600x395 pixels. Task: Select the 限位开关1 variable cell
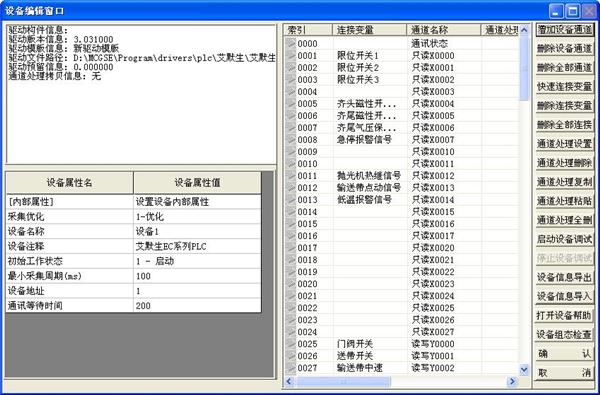pyautogui.click(x=369, y=55)
